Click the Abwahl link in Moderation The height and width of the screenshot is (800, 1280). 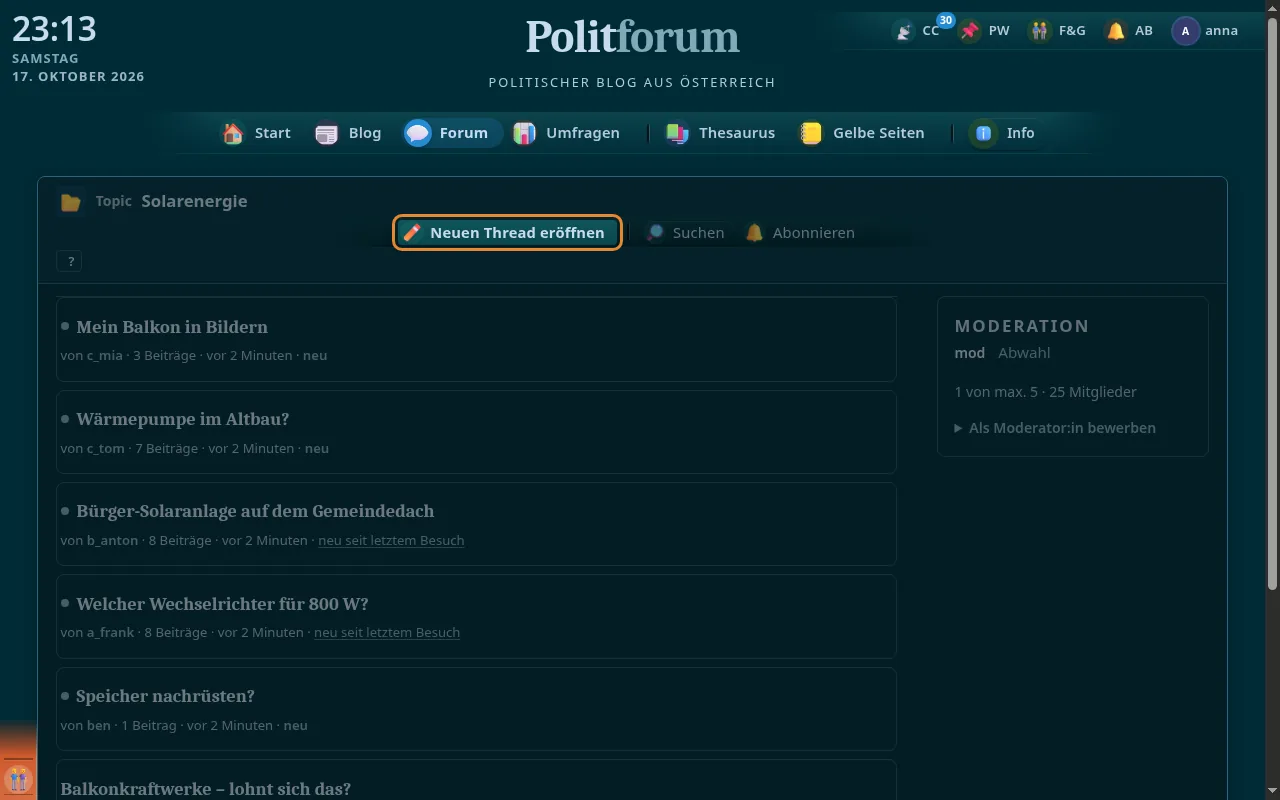1024,353
